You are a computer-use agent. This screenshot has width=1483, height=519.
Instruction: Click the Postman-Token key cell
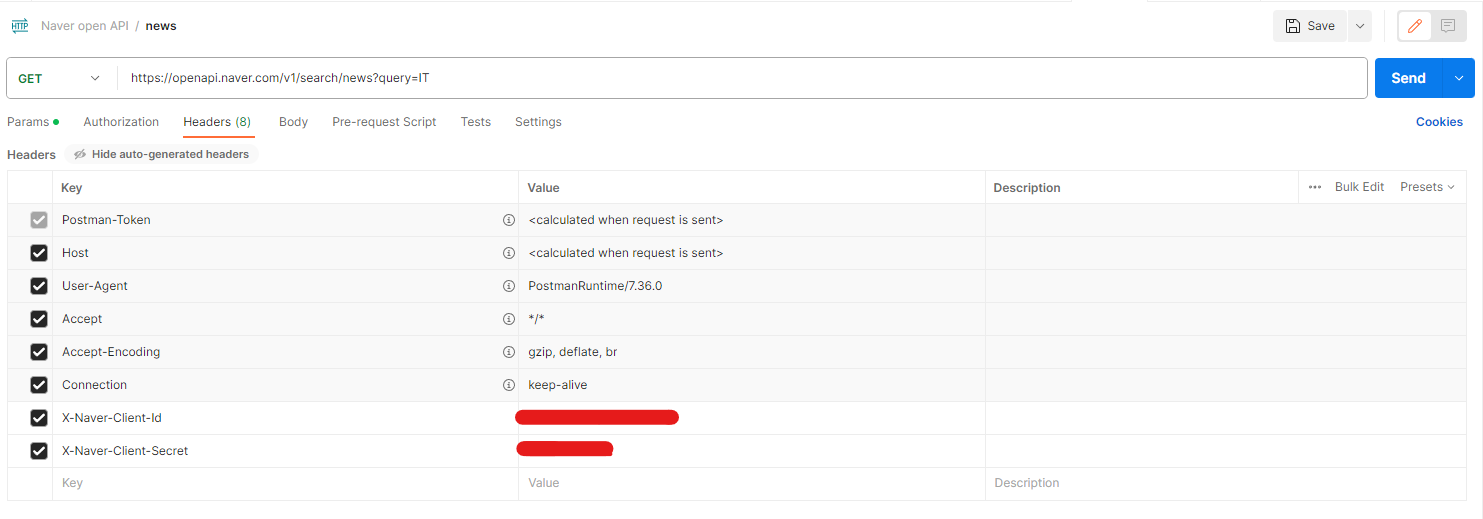285,220
